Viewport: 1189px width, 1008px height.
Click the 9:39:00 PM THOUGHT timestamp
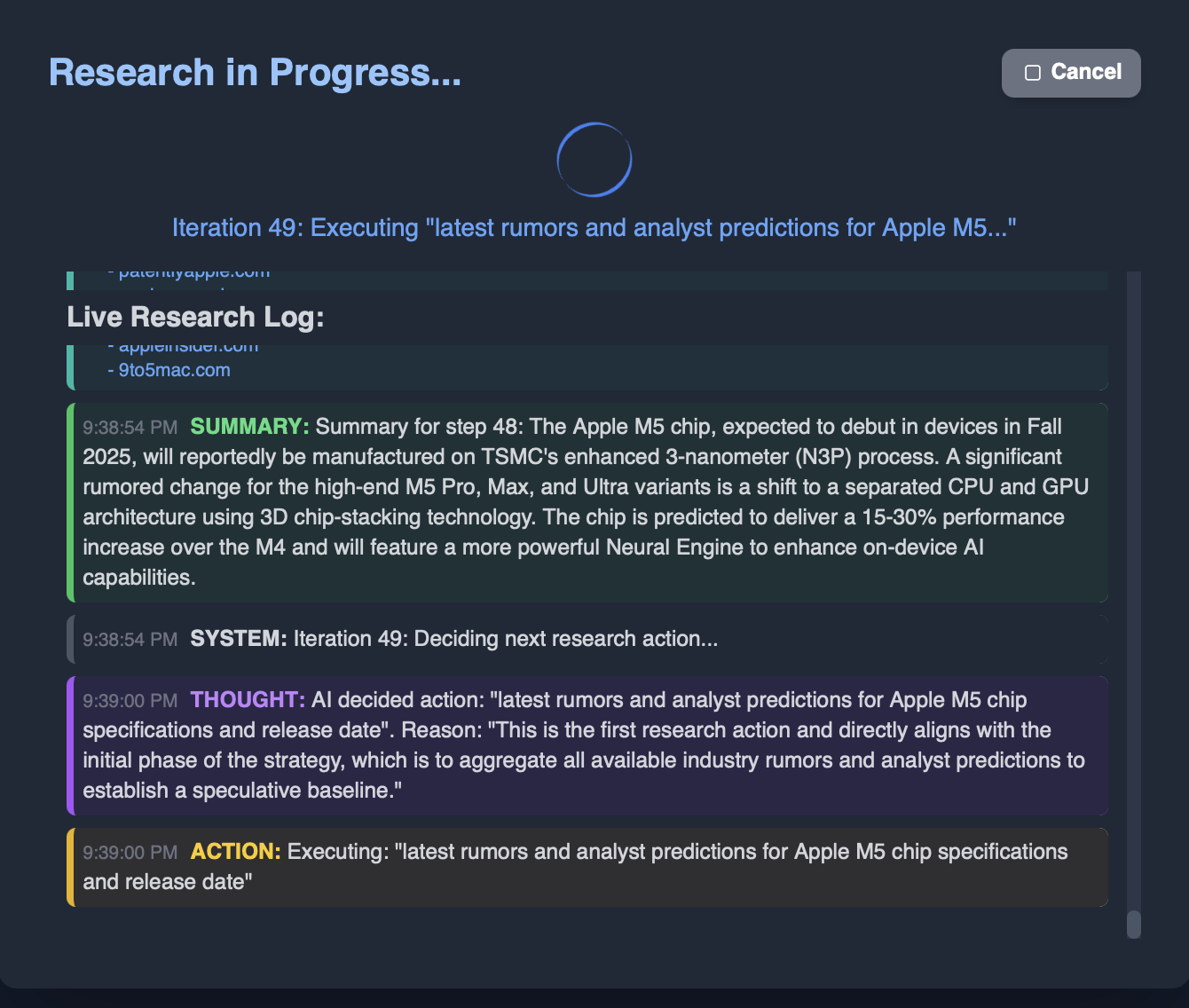[130, 701]
